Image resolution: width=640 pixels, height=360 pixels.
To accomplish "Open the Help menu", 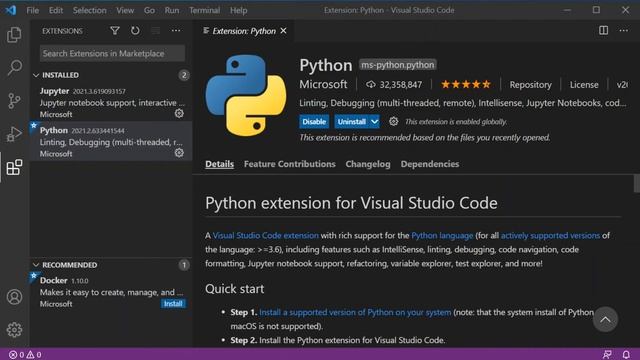I will pos(238,10).
